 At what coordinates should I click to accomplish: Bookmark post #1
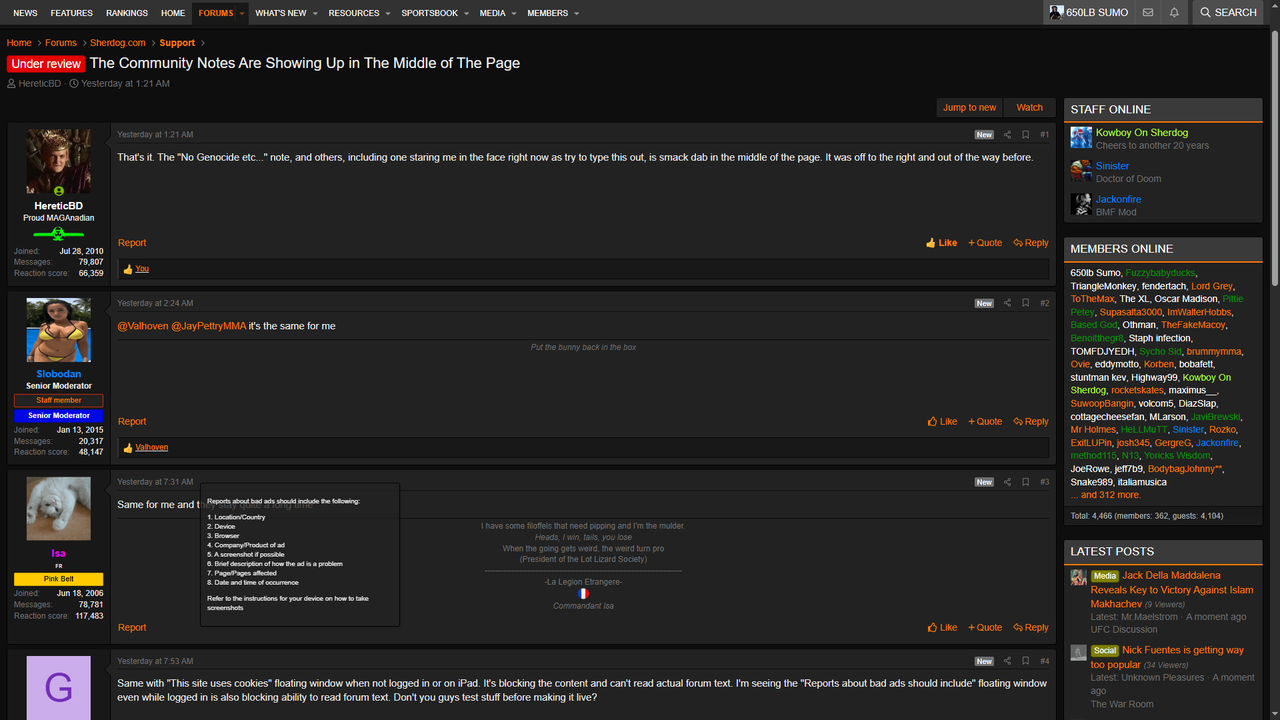[1025, 135]
